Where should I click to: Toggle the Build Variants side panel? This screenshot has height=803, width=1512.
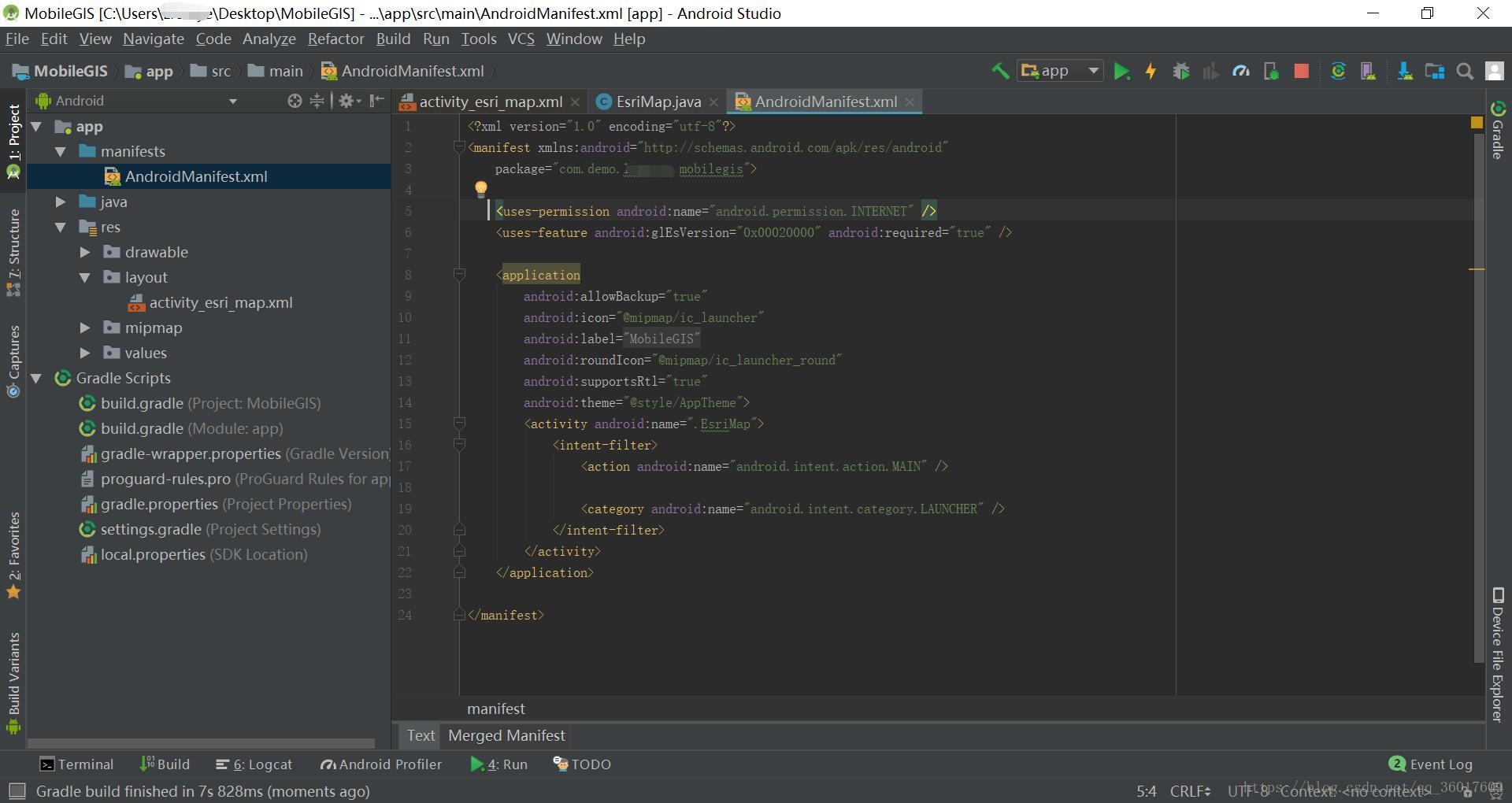14,681
